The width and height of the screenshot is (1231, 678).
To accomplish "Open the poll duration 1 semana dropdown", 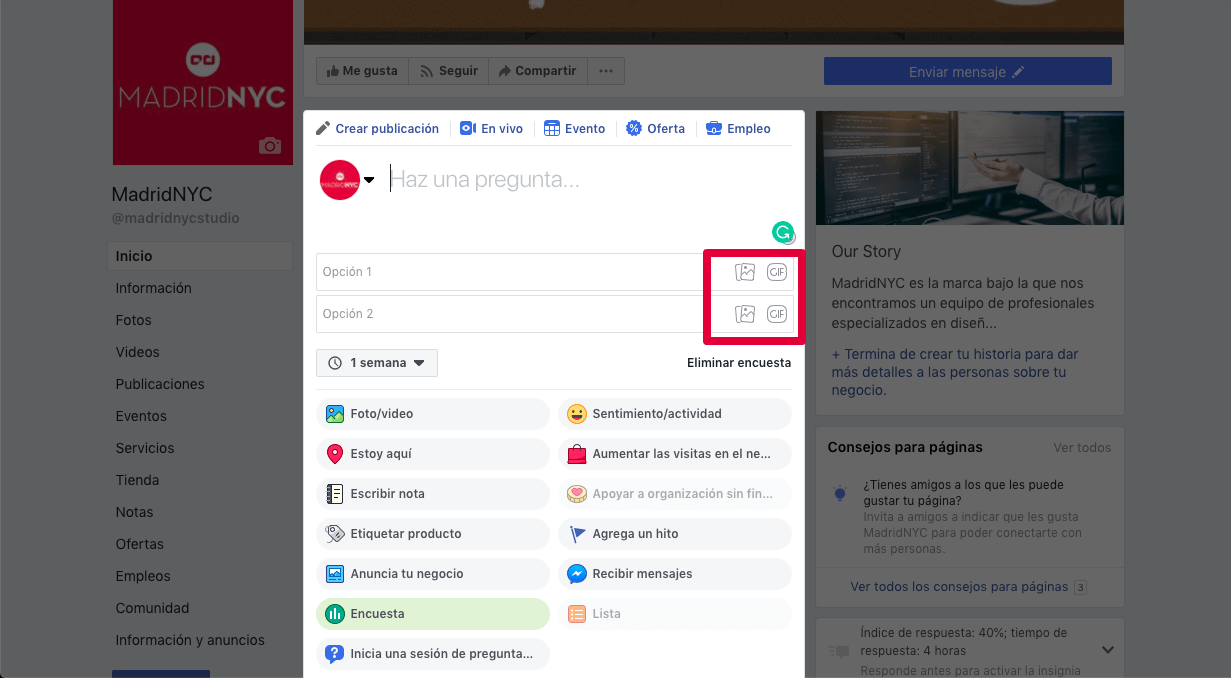I will (x=377, y=363).
